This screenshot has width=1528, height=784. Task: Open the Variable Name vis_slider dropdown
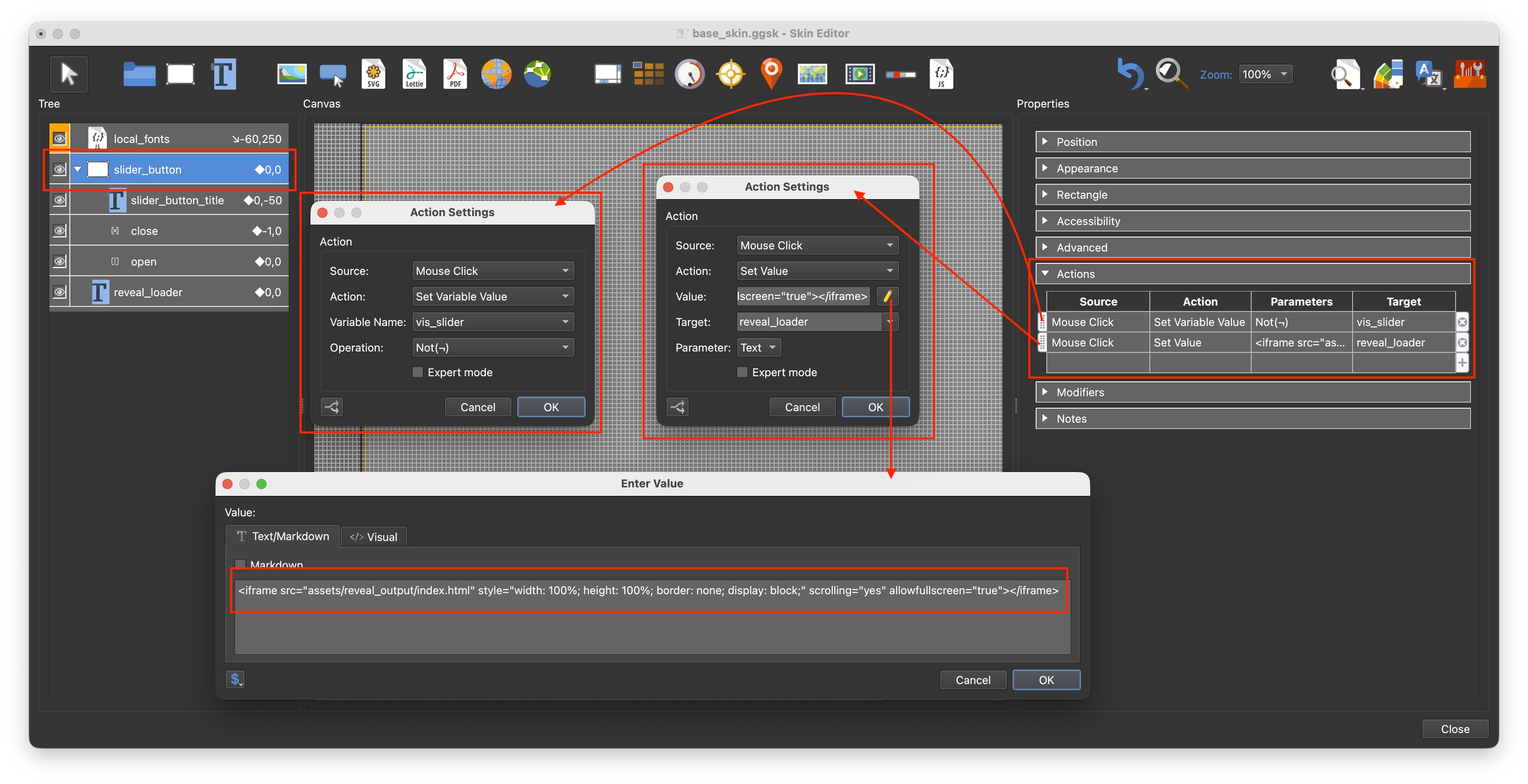[493, 322]
